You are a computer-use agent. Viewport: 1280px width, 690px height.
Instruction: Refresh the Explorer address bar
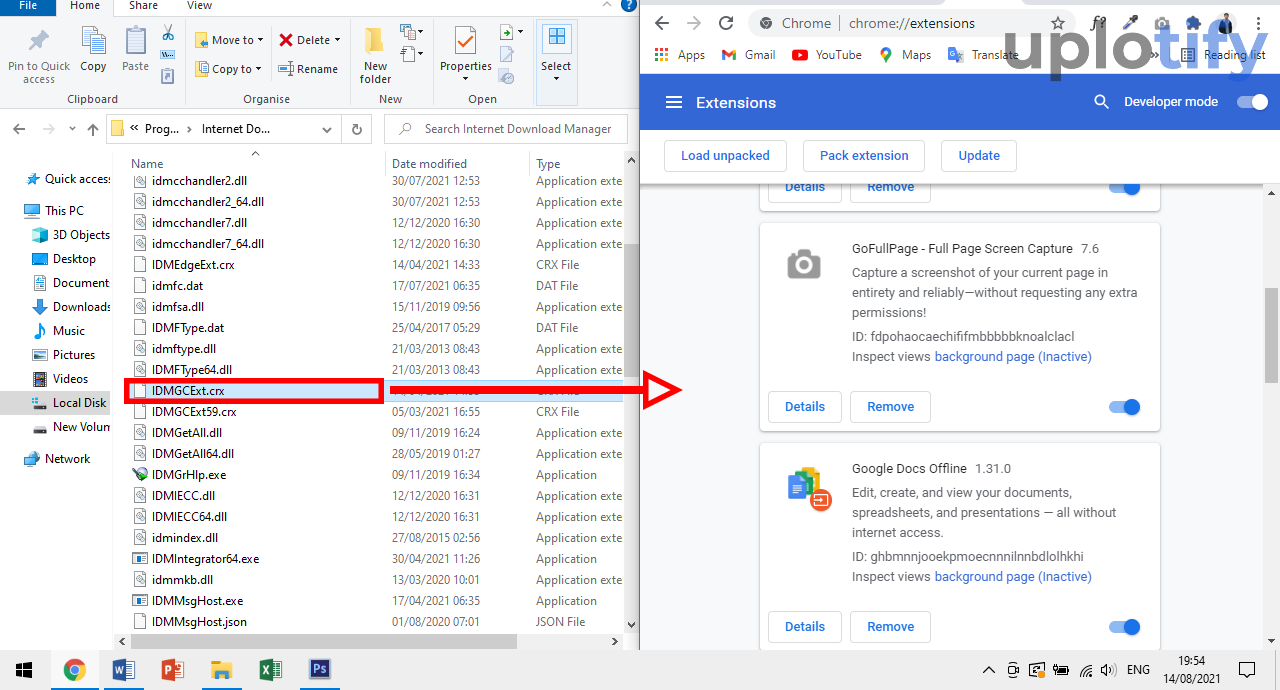coord(357,129)
